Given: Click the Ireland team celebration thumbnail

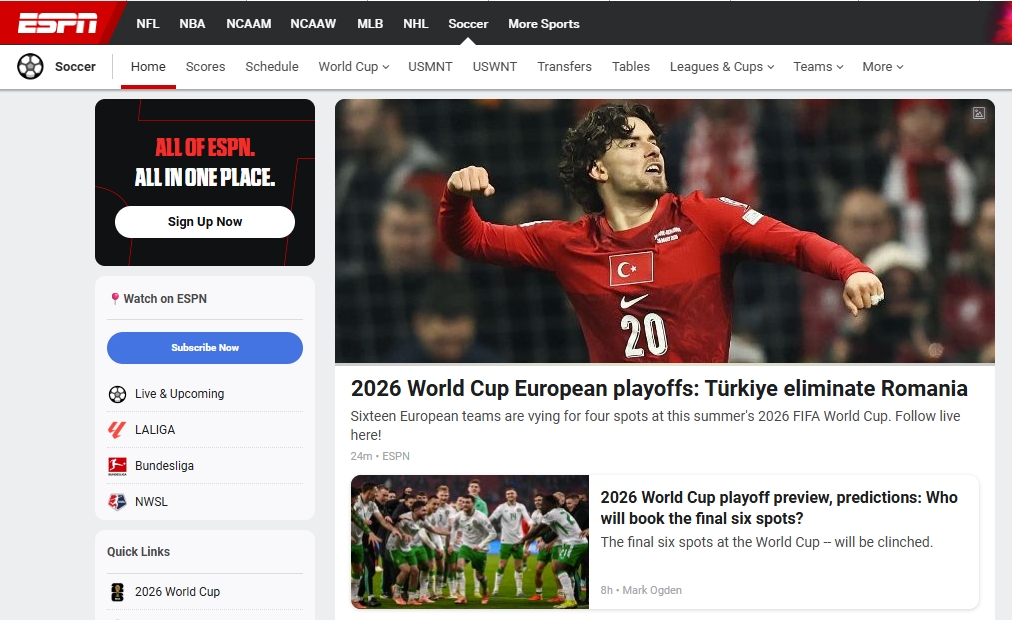Looking at the screenshot, I should click(469, 541).
